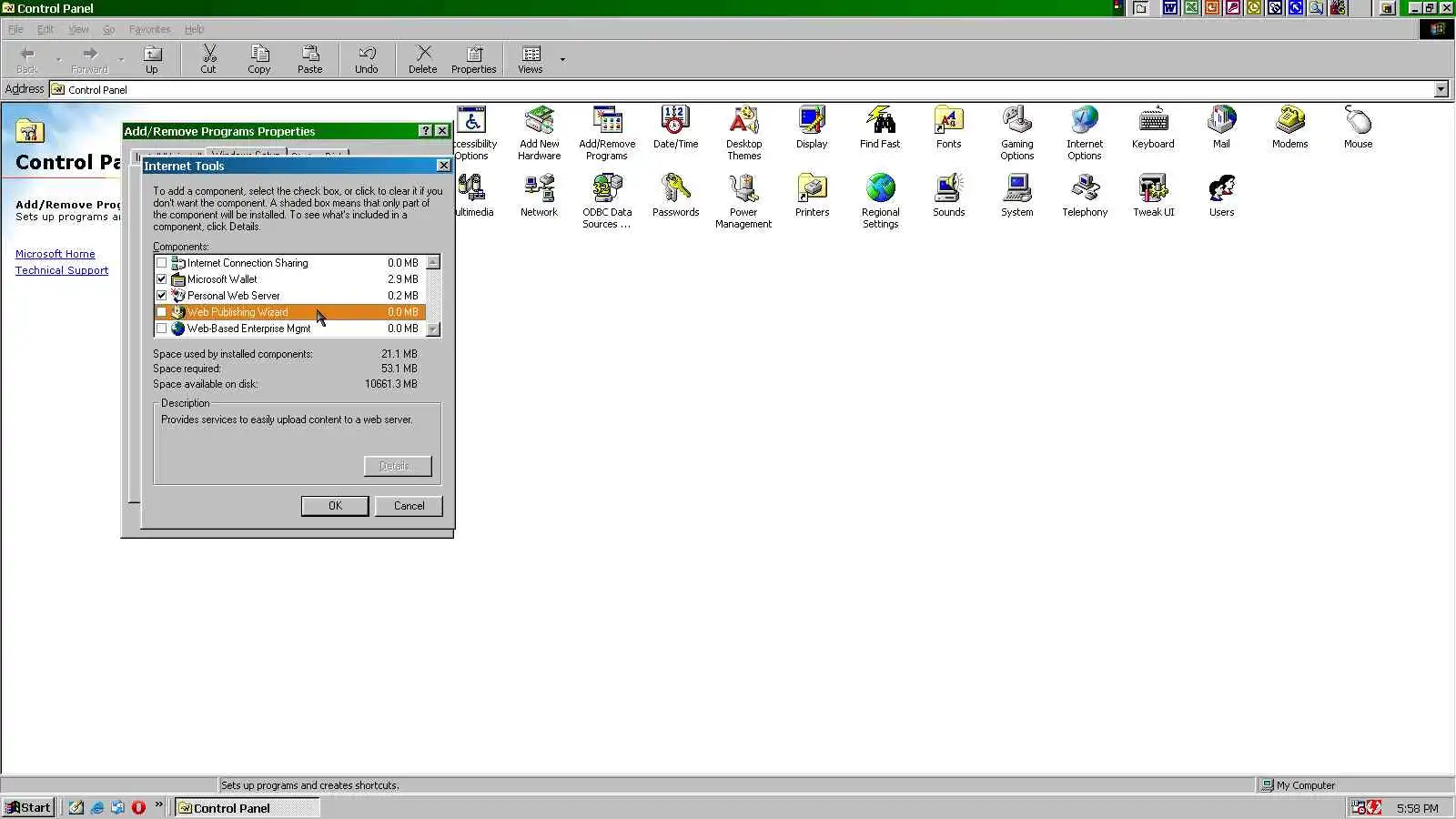
Task: Open the Passwords icon
Action: pyautogui.click(x=675, y=196)
